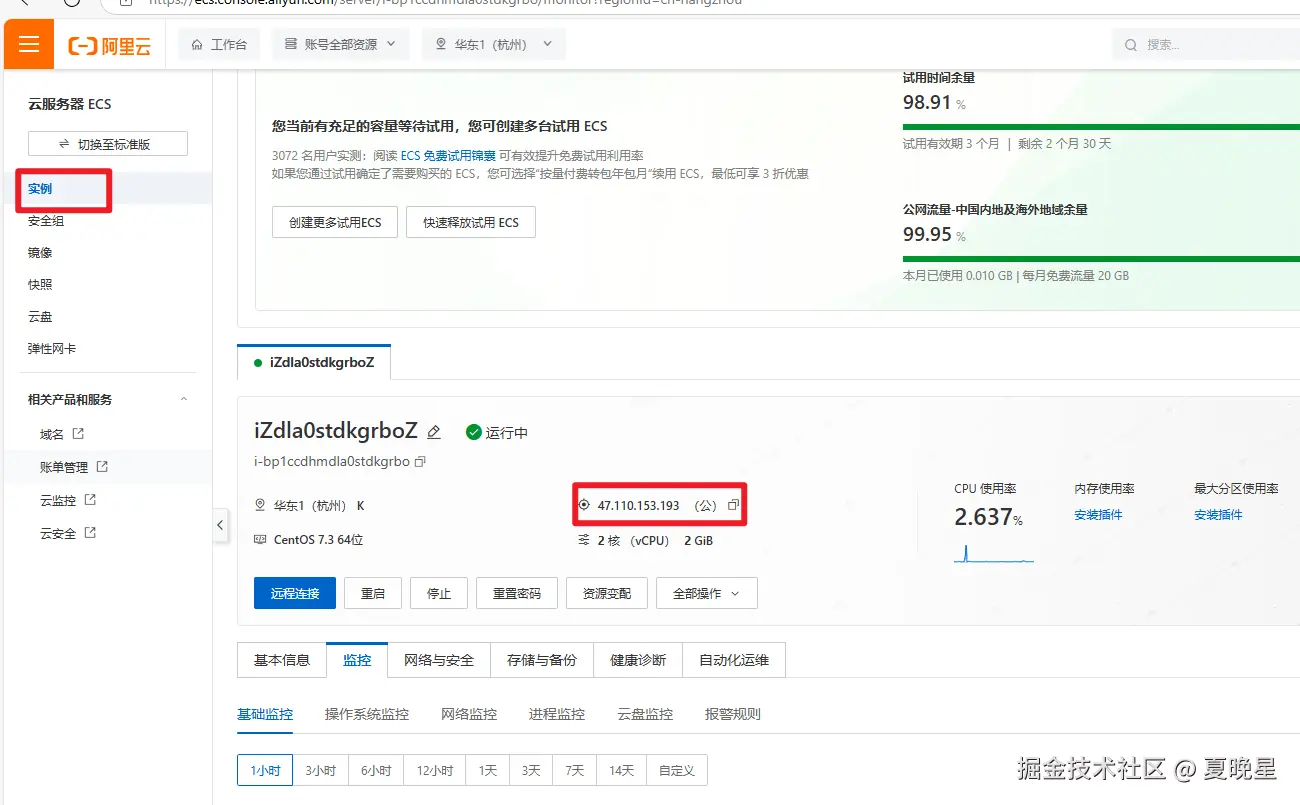1300x805 pixels.
Task: Select the 网络监控 sub-tab
Action: point(469,714)
